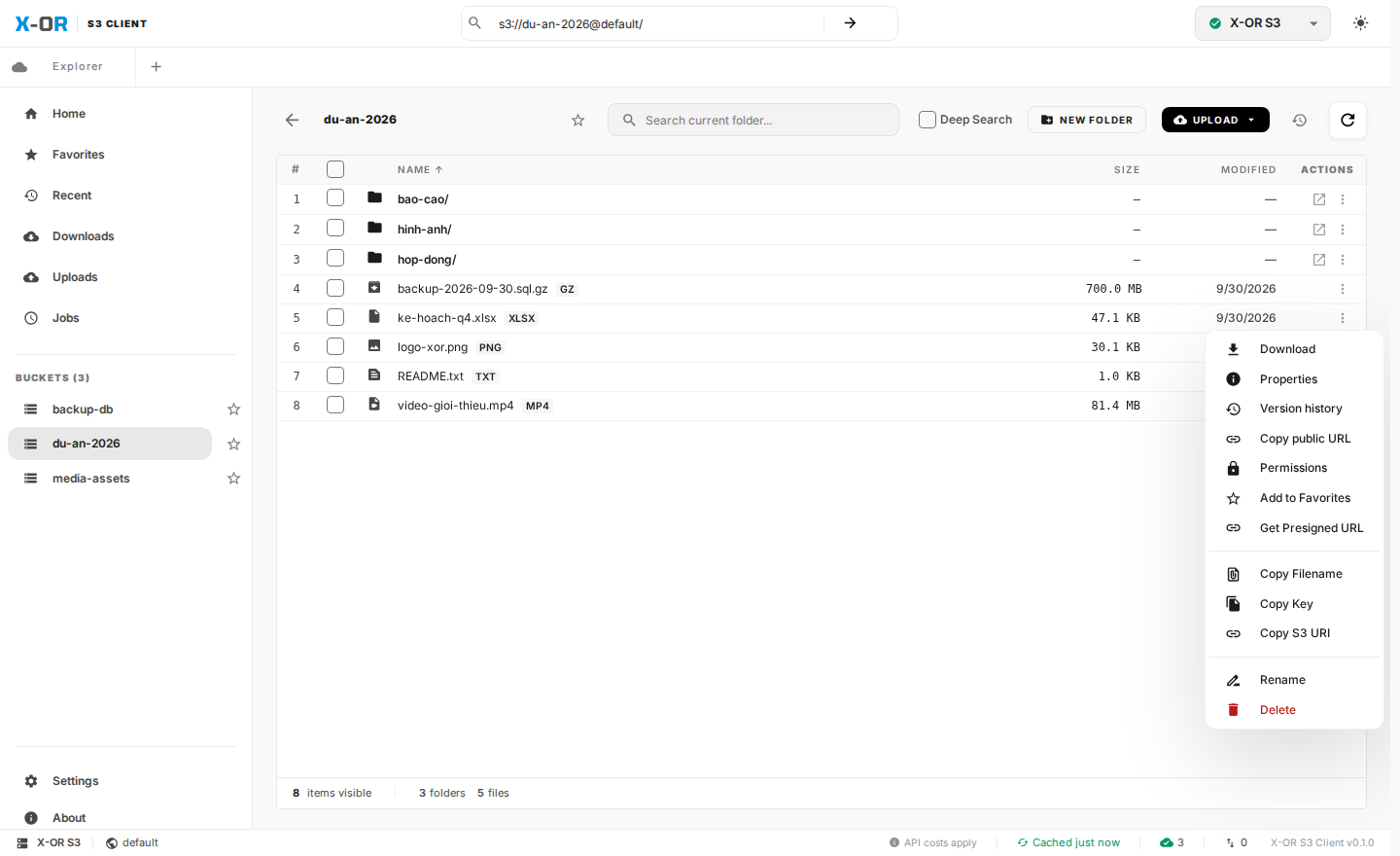Image resolution: width=1400 pixels, height=856 pixels.
Task: Click Delete in the context menu
Action: coord(1294,710)
